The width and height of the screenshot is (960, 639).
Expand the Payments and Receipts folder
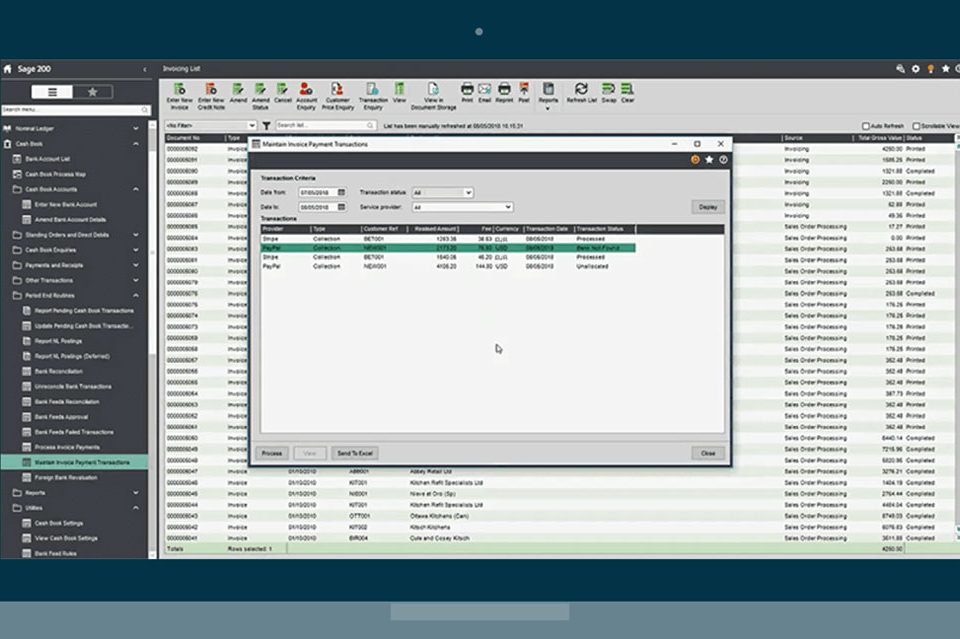point(136,265)
